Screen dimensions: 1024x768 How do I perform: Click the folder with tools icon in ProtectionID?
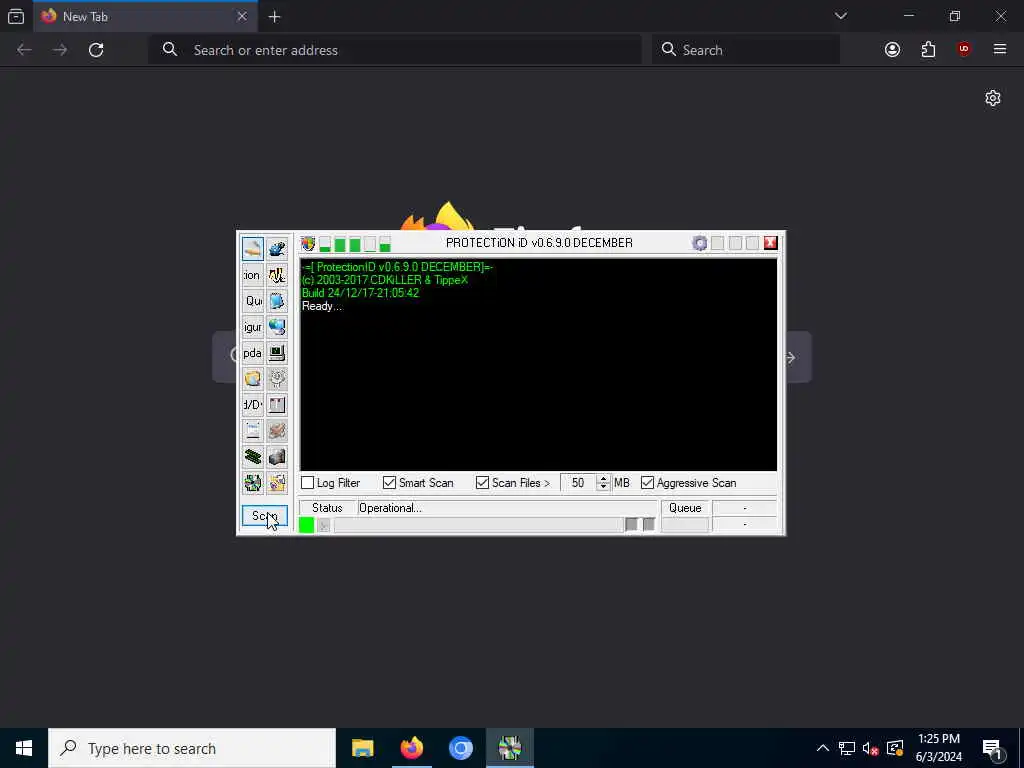coord(277,483)
